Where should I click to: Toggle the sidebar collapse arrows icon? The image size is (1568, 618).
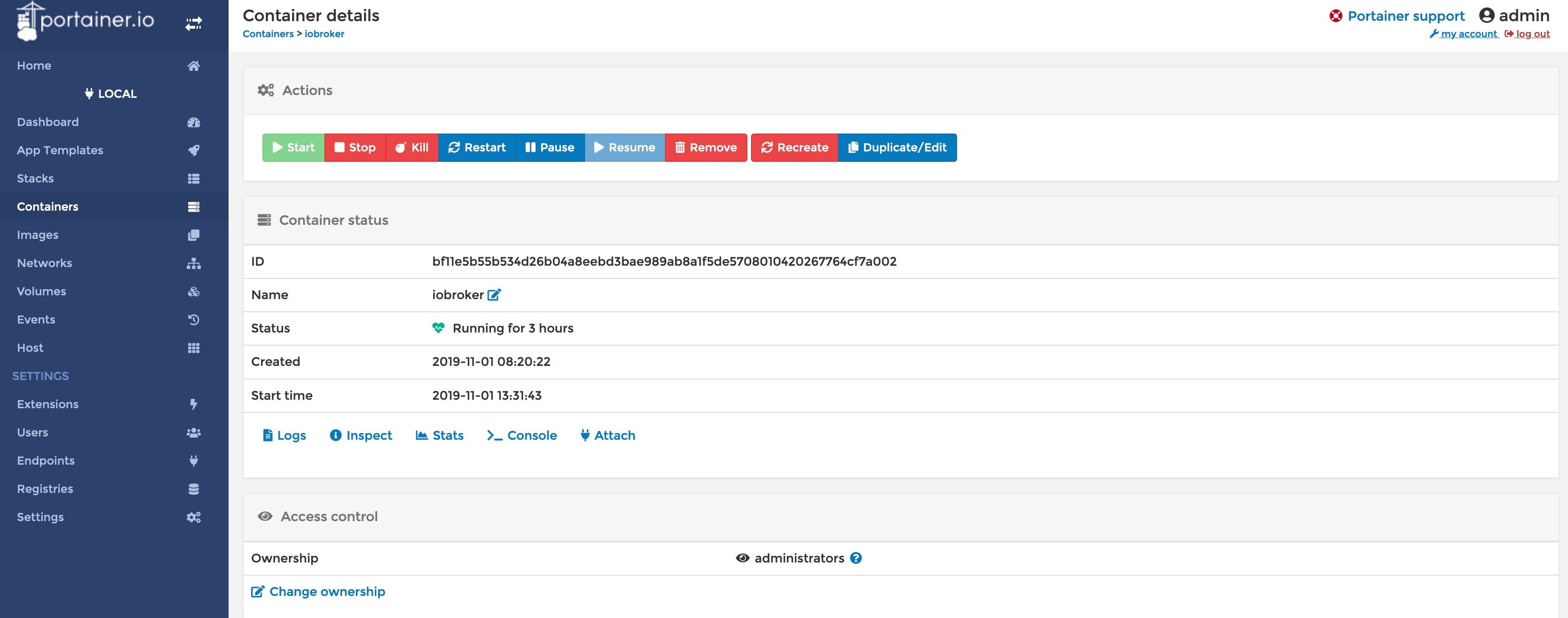pos(194,24)
